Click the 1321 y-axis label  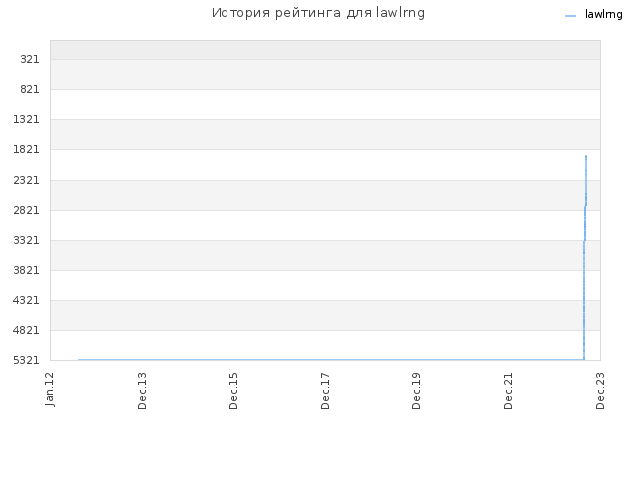27,120
